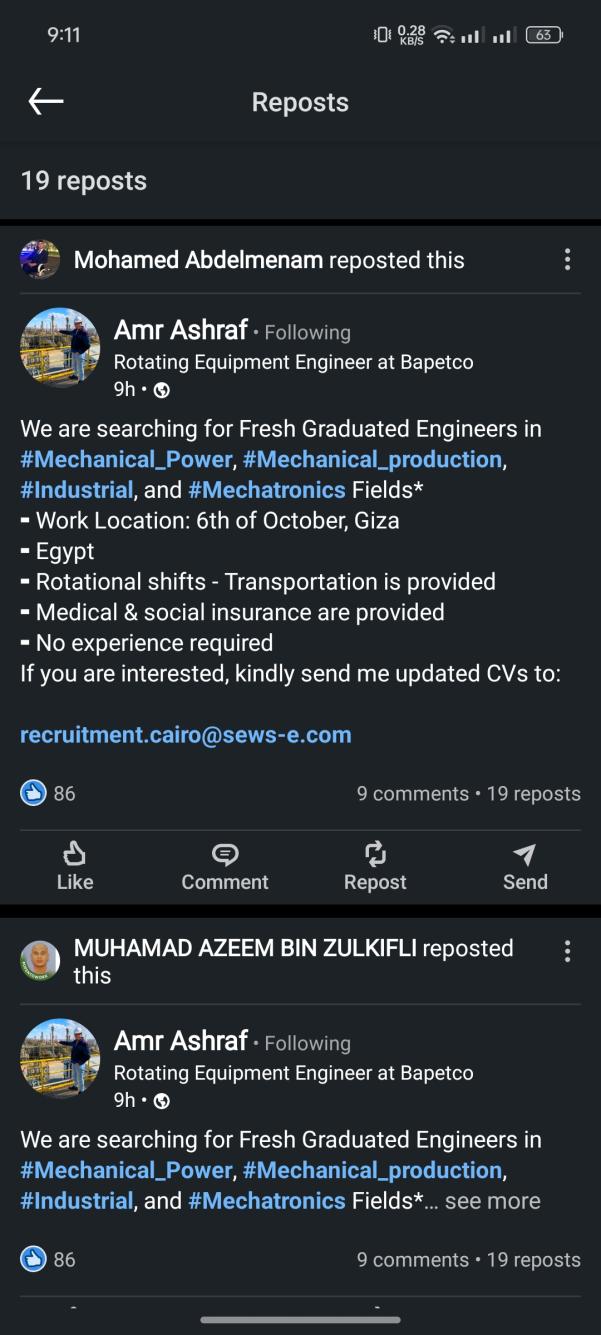
Task: Open the #Mechanical_Power hashtag in first post
Action: click(x=126, y=459)
